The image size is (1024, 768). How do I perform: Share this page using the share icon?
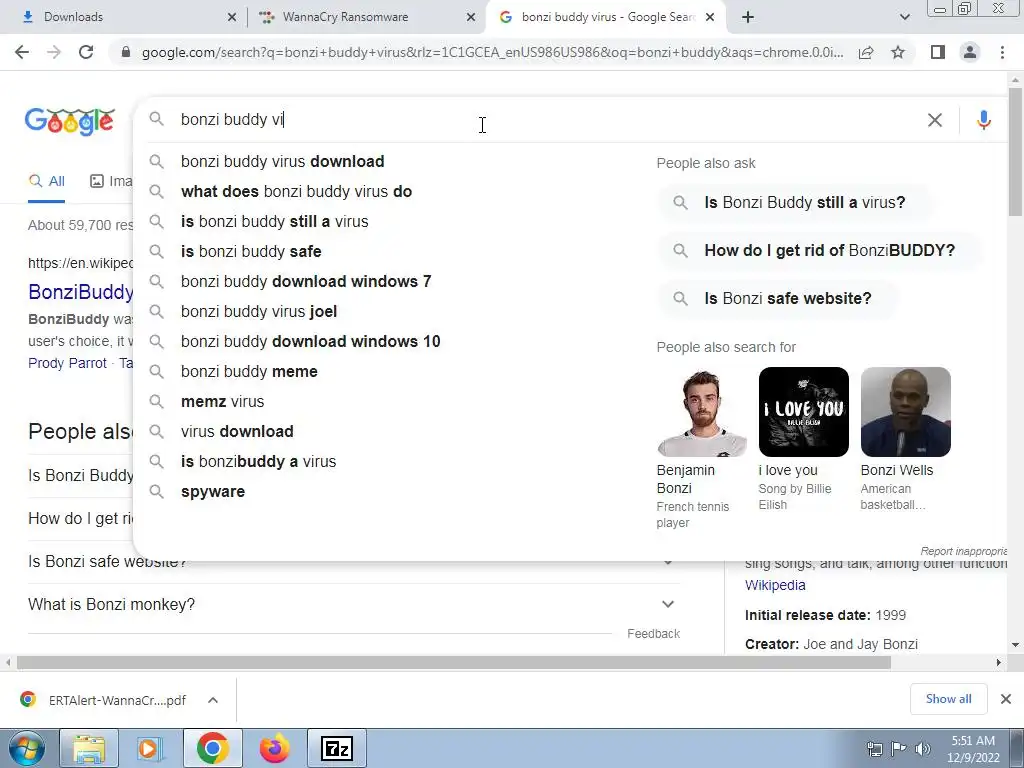pyautogui.click(x=866, y=52)
